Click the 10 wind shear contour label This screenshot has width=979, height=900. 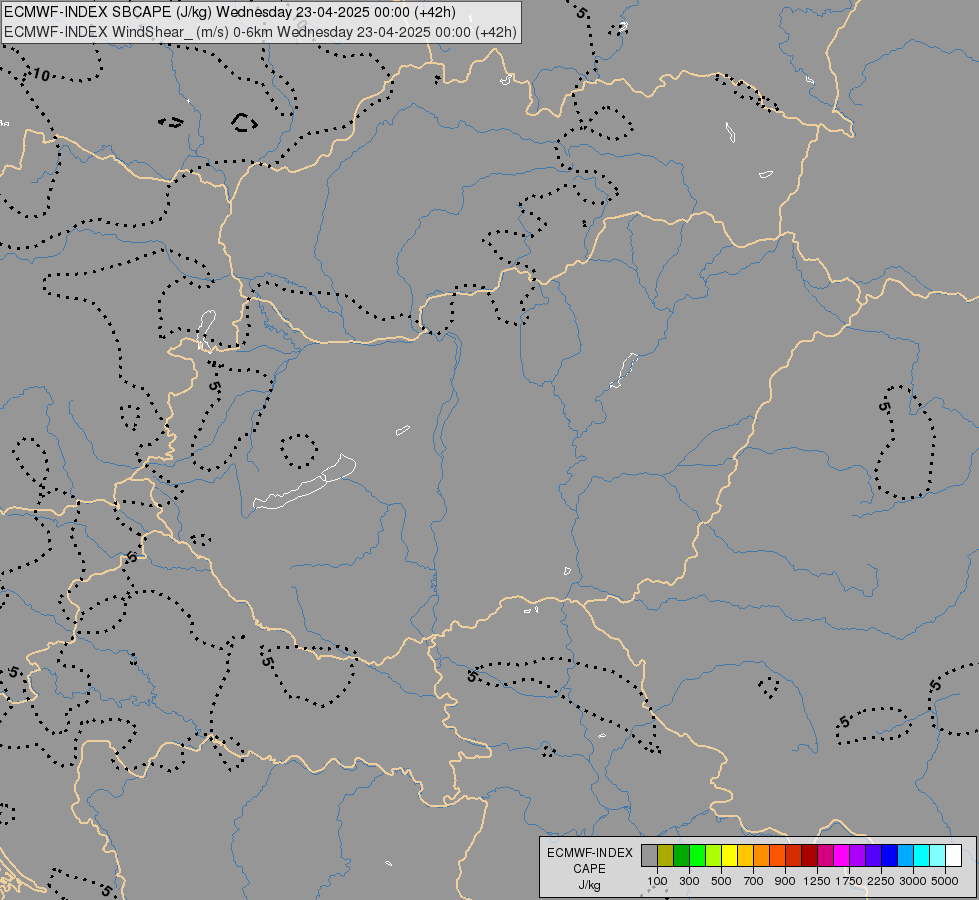coord(41,75)
